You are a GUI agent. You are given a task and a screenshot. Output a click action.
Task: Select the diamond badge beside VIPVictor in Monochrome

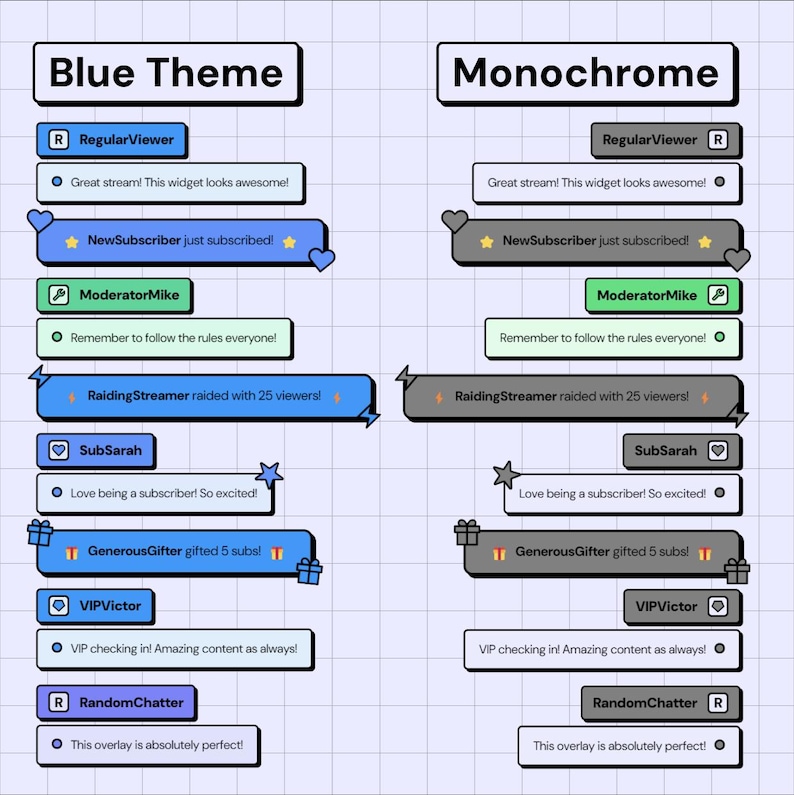pyautogui.click(x=718, y=606)
